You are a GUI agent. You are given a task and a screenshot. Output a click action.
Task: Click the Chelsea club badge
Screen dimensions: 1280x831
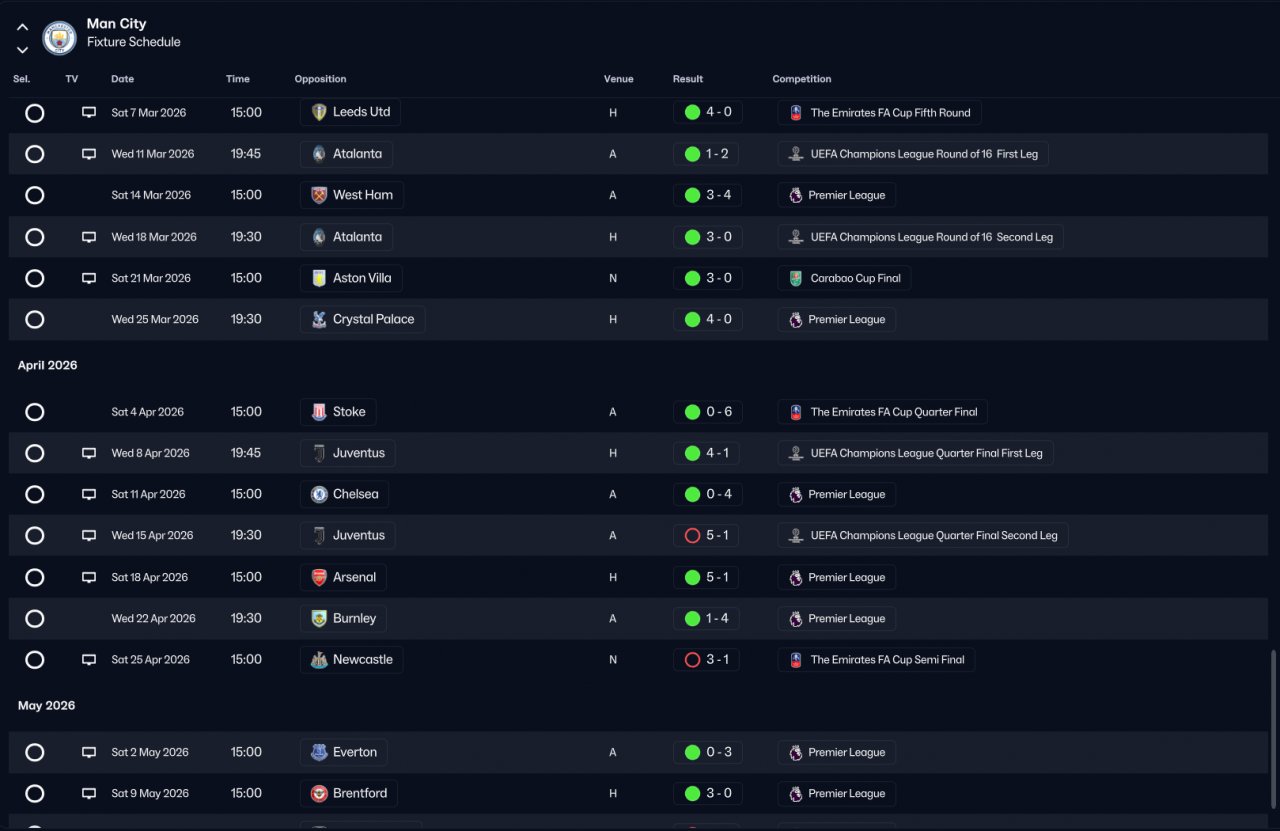[x=319, y=494]
